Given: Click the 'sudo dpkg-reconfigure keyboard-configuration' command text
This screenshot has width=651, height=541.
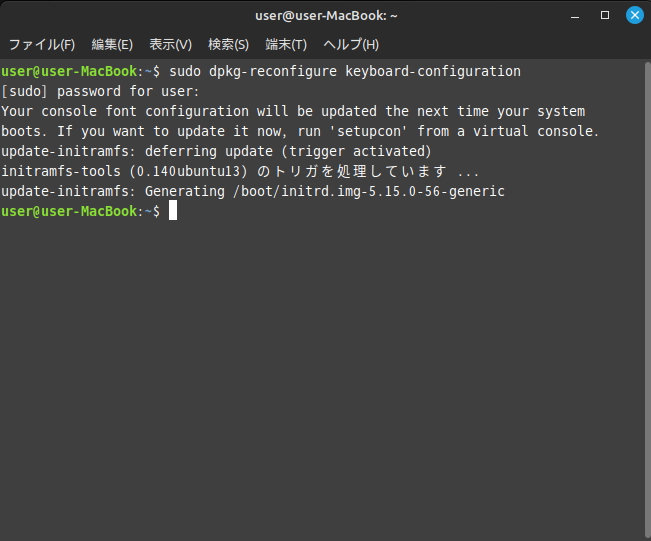Looking at the screenshot, I should pos(345,71).
